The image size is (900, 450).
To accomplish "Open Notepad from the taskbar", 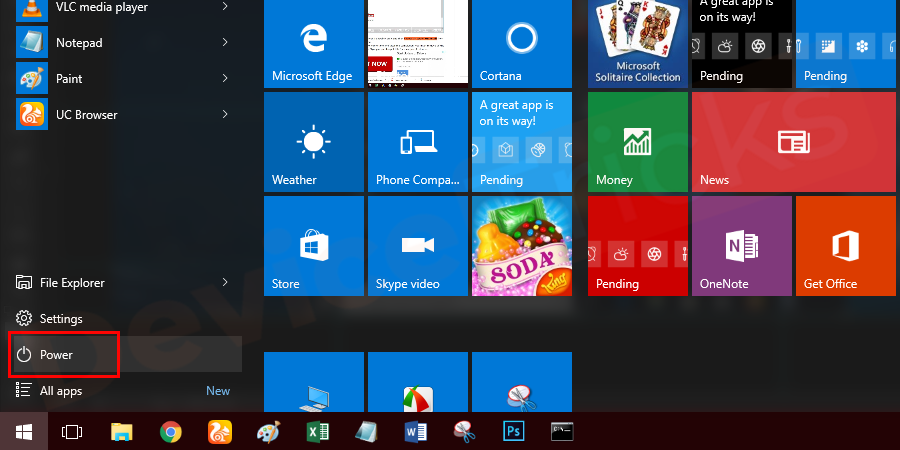I will coord(366,432).
